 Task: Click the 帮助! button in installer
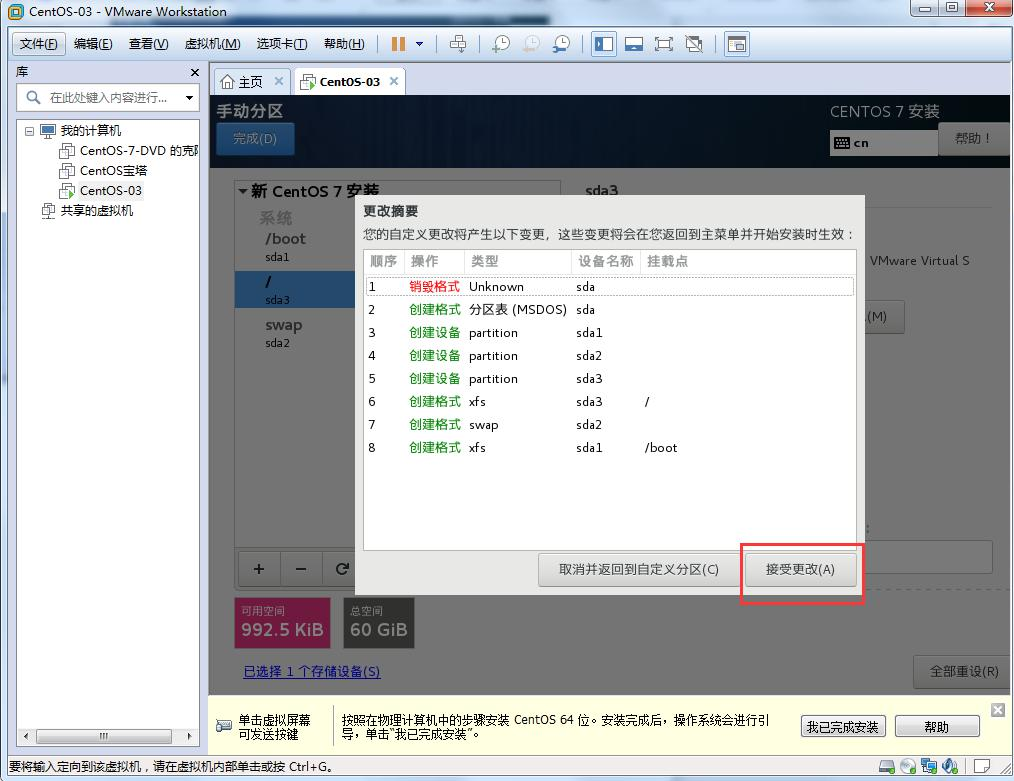(973, 138)
